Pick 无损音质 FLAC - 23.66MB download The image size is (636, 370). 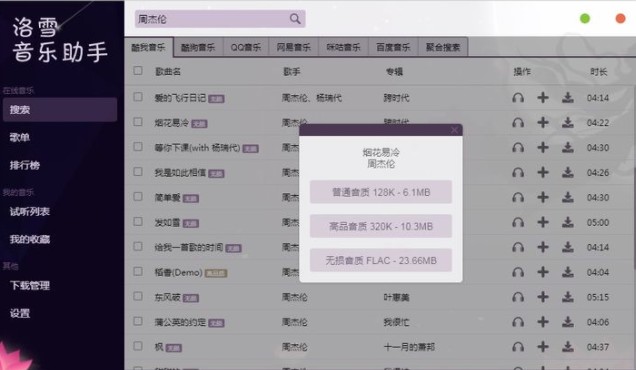coord(381,260)
